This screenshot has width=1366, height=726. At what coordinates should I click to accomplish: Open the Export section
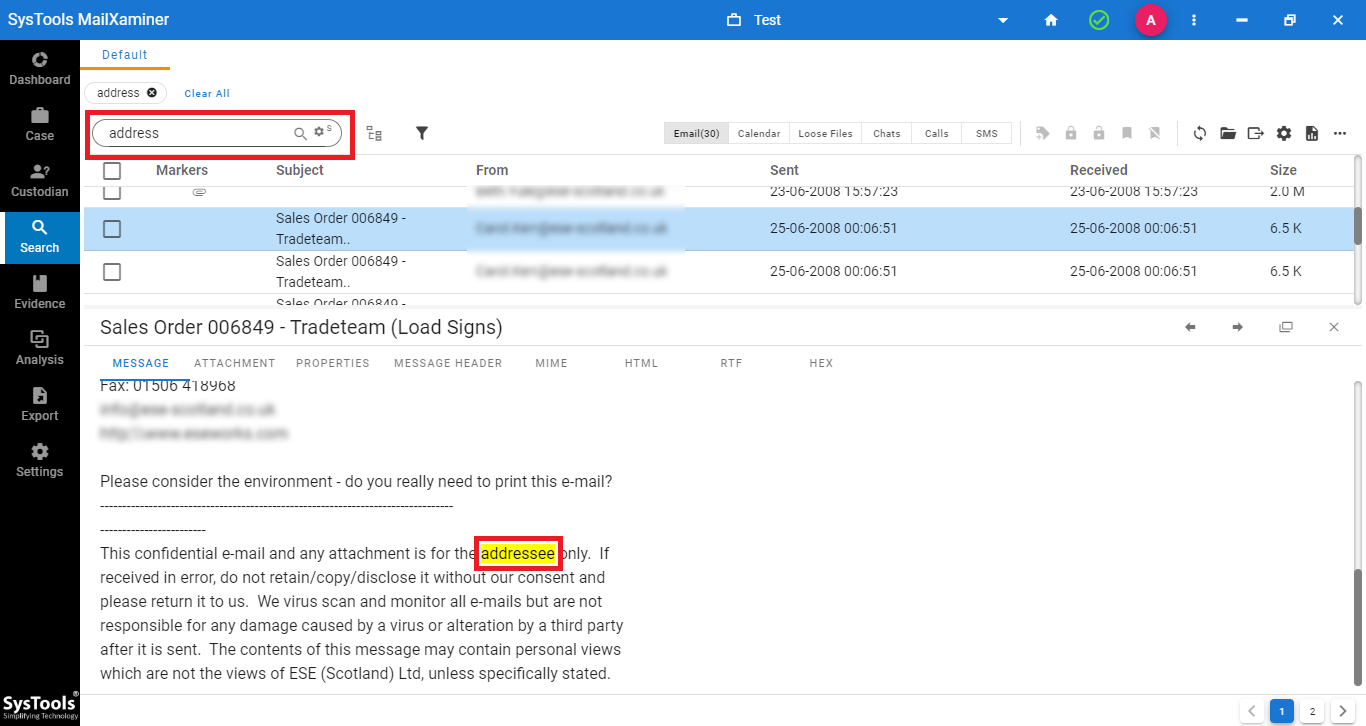point(40,405)
